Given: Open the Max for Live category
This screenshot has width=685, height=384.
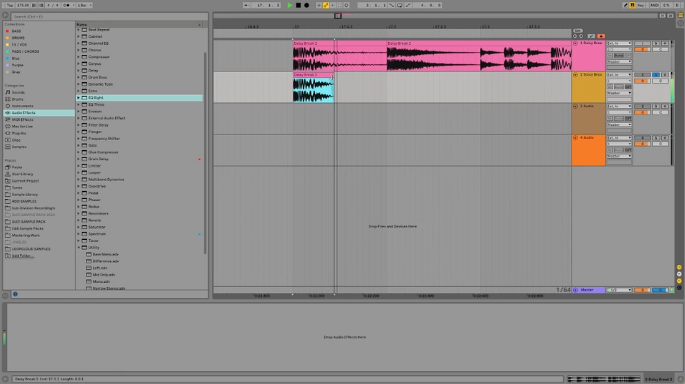Looking at the screenshot, I should 22,126.
